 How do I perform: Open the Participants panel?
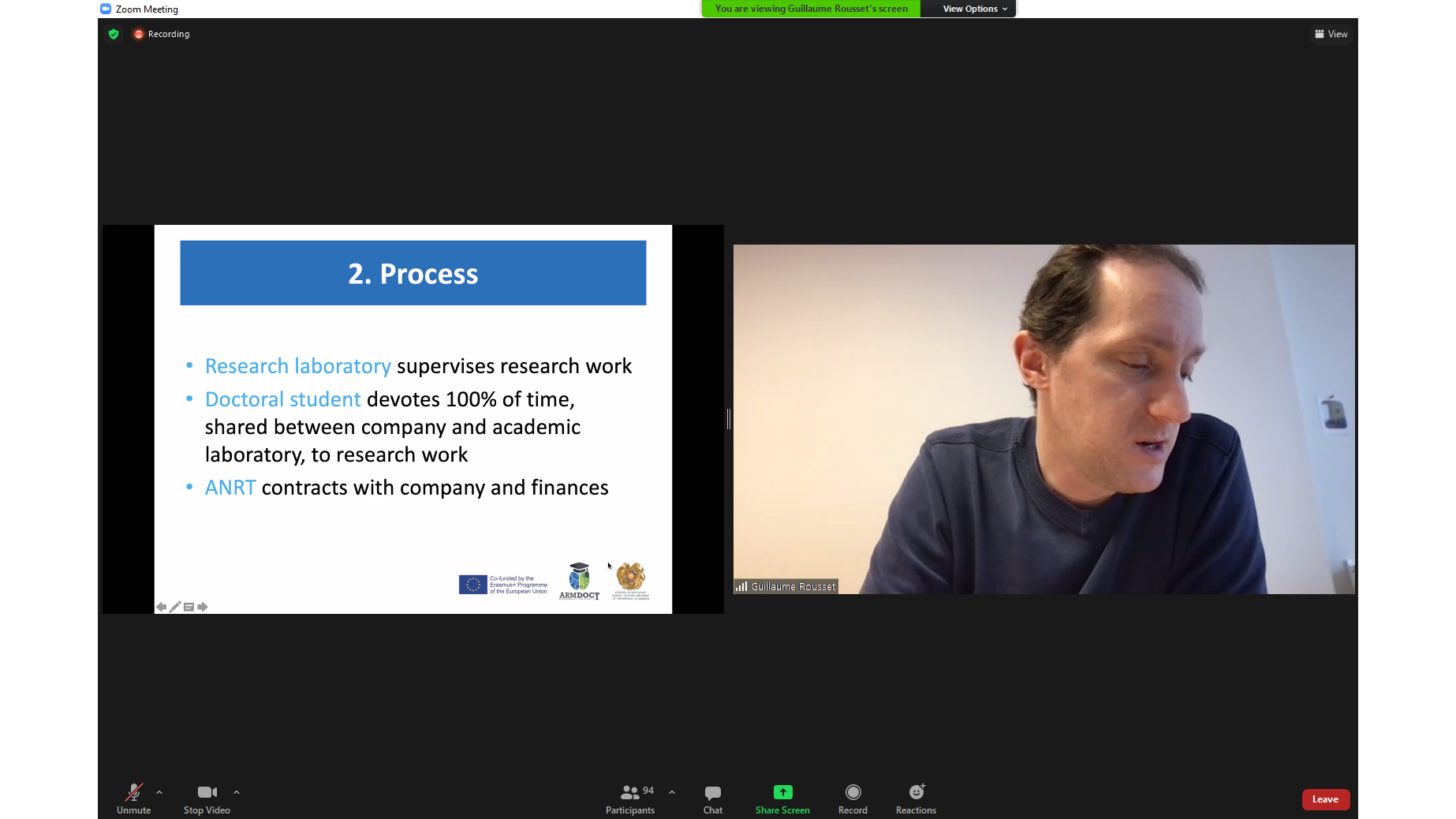click(629, 798)
